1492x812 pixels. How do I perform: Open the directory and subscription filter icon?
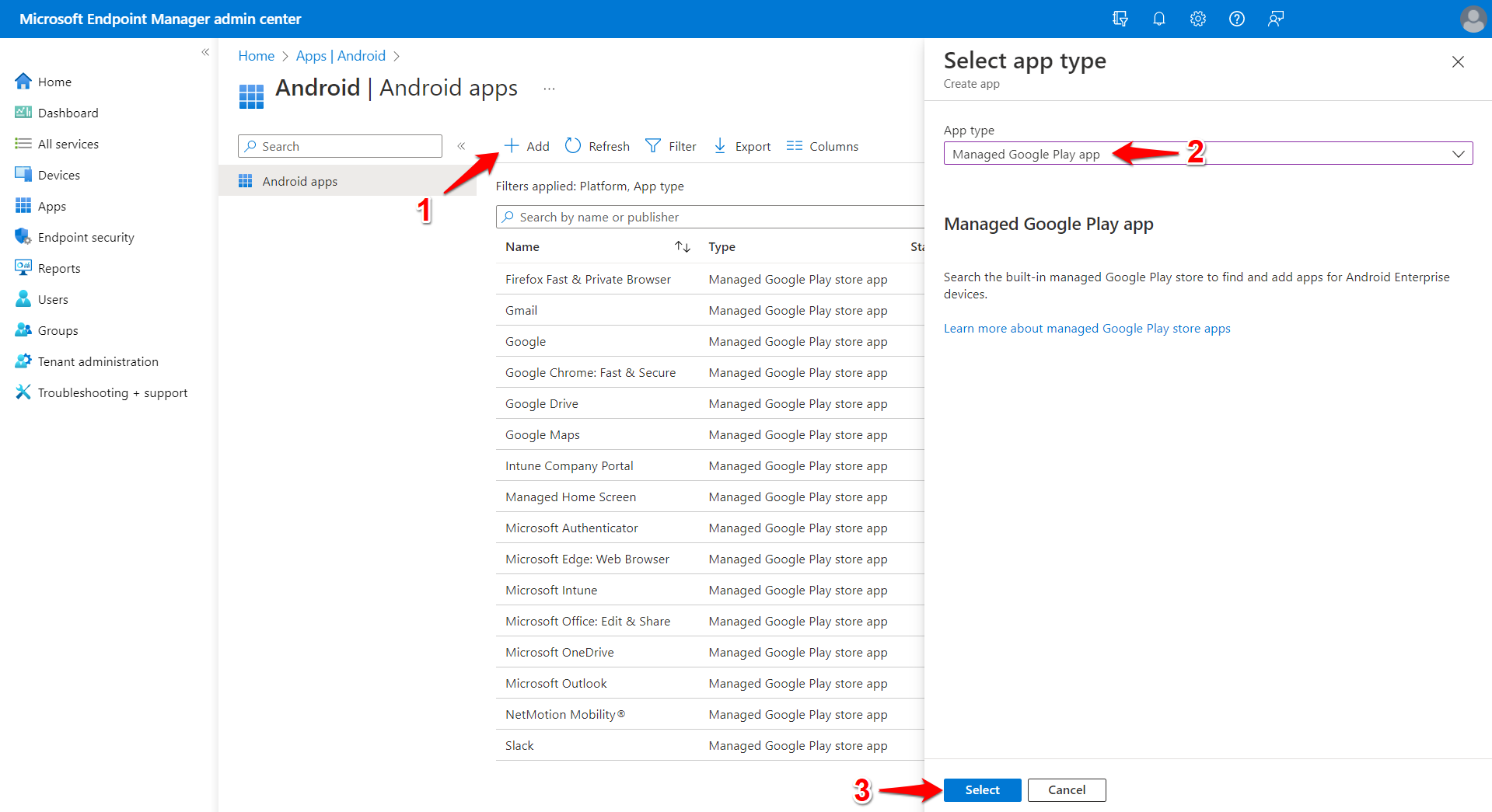click(1120, 19)
